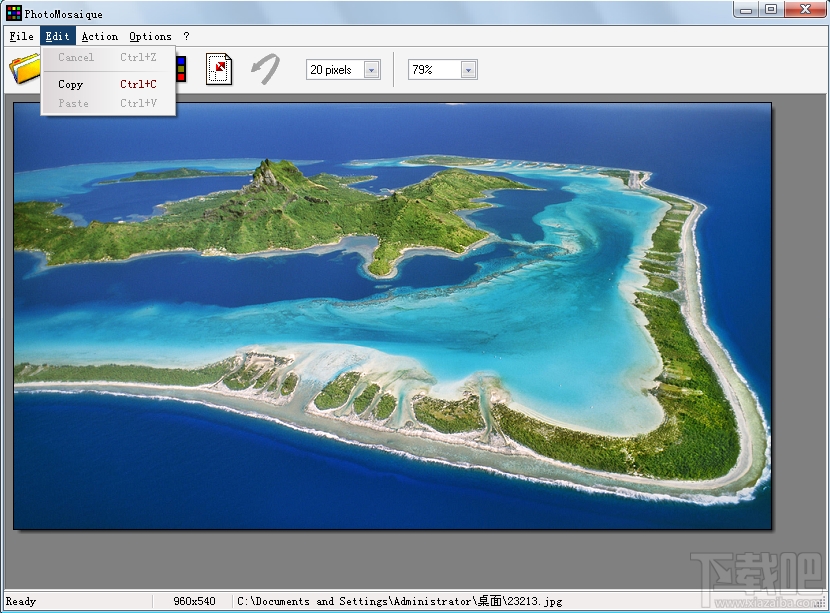Click the grayed Paste menu entry

73,103
